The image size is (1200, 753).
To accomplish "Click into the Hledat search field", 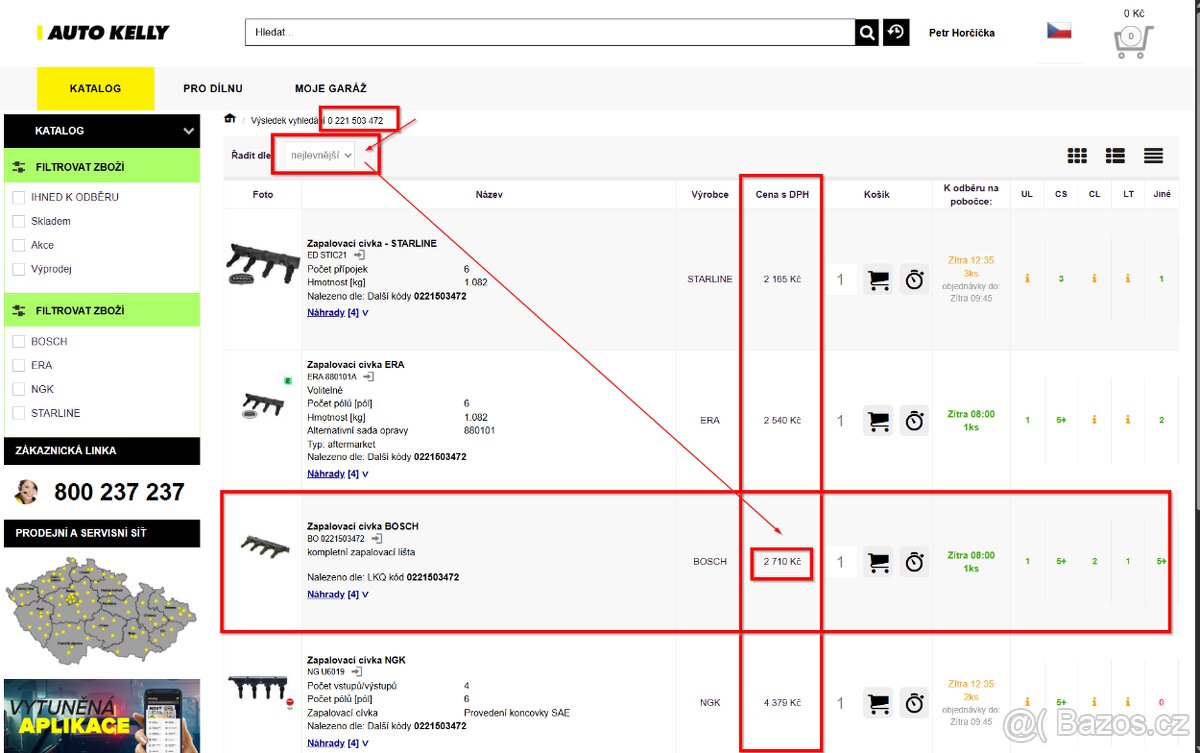I will point(550,33).
